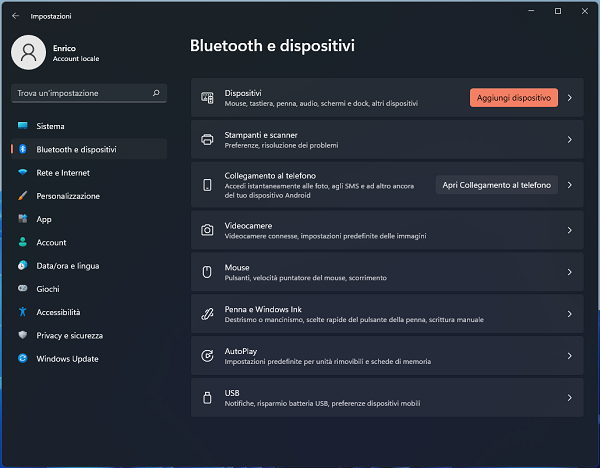Click the Mouse icon in list
Image resolution: width=600 pixels, height=468 pixels.
[207, 272]
